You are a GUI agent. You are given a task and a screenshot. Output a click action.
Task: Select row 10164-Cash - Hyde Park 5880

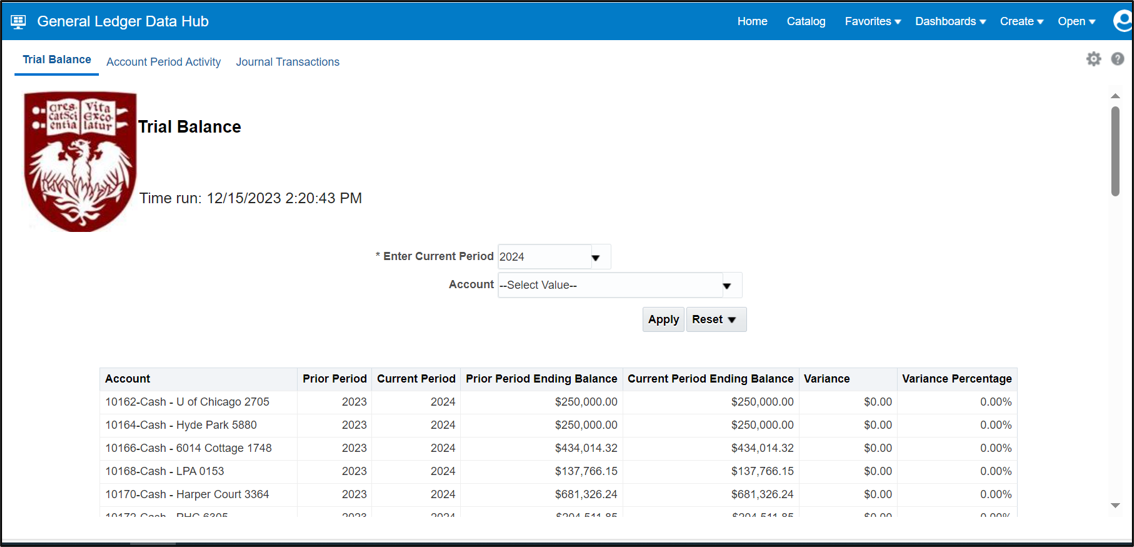coord(558,425)
